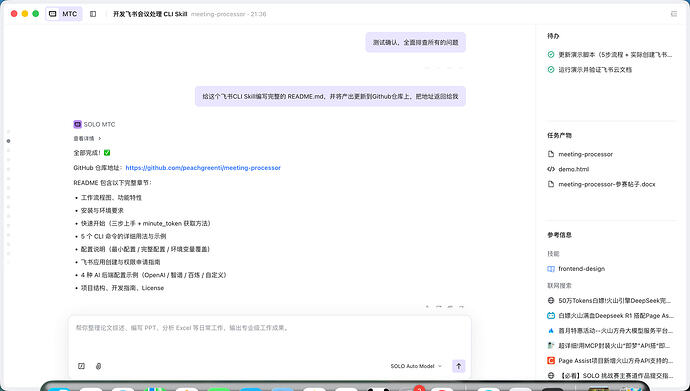Image resolution: width=690 pixels, height=391 pixels.
Task: Attach a file with the paperclip icon
Action: 99,366
